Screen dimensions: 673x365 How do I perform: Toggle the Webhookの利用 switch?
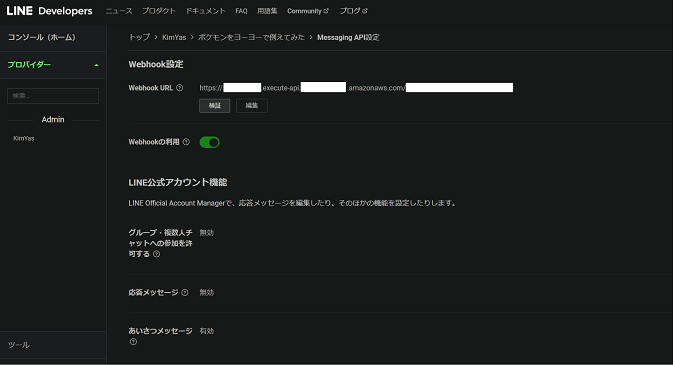[209, 142]
